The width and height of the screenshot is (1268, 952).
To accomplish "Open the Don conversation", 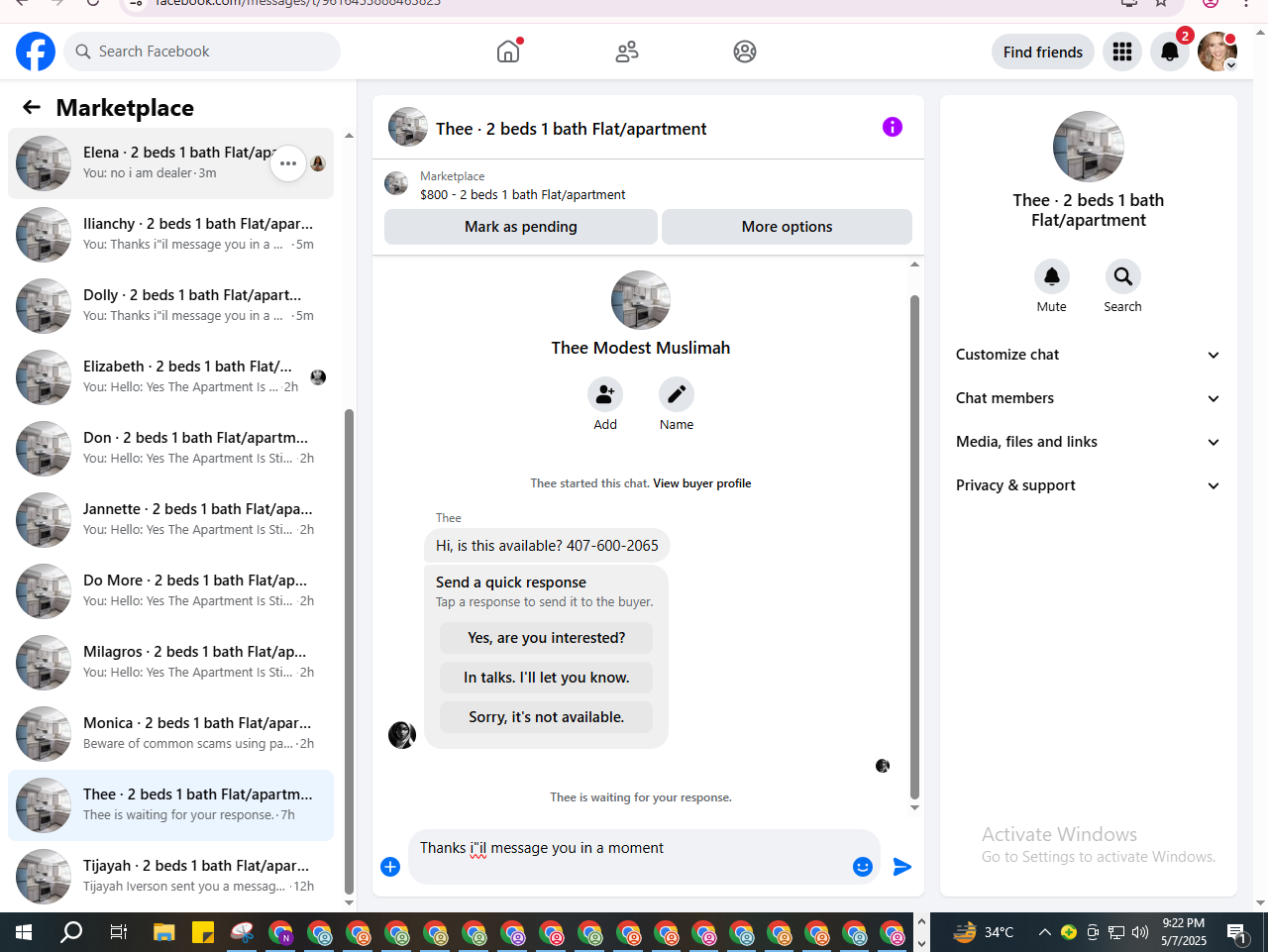I will pyautogui.click(x=170, y=449).
